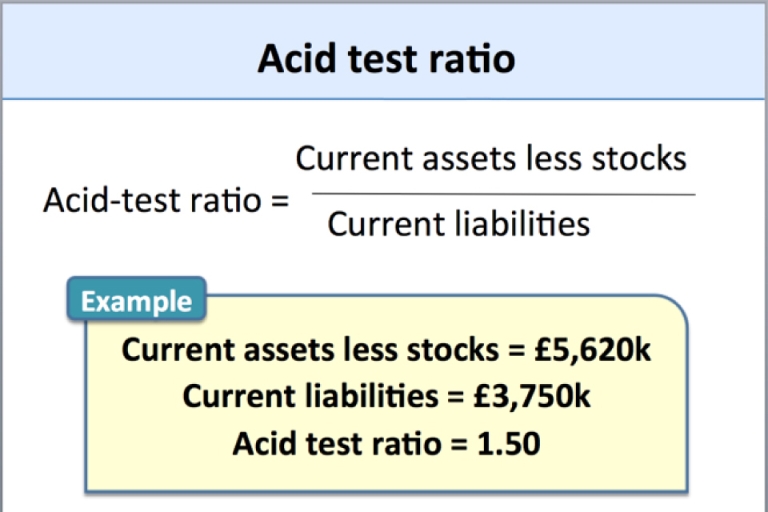Select the "Acid-test ratio =" formula label
768x512 pixels.
(x=165, y=201)
